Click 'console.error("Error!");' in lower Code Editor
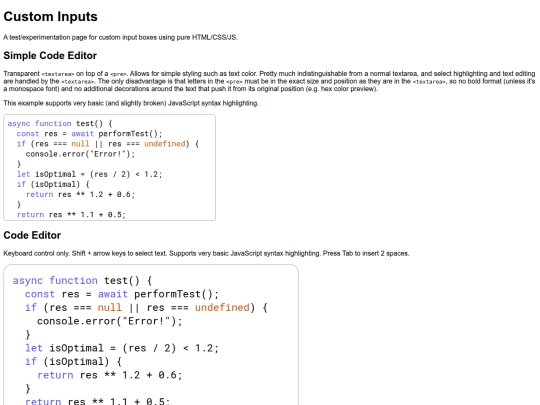The width and height of the screenshot is (540, 405). coord(110,321)
